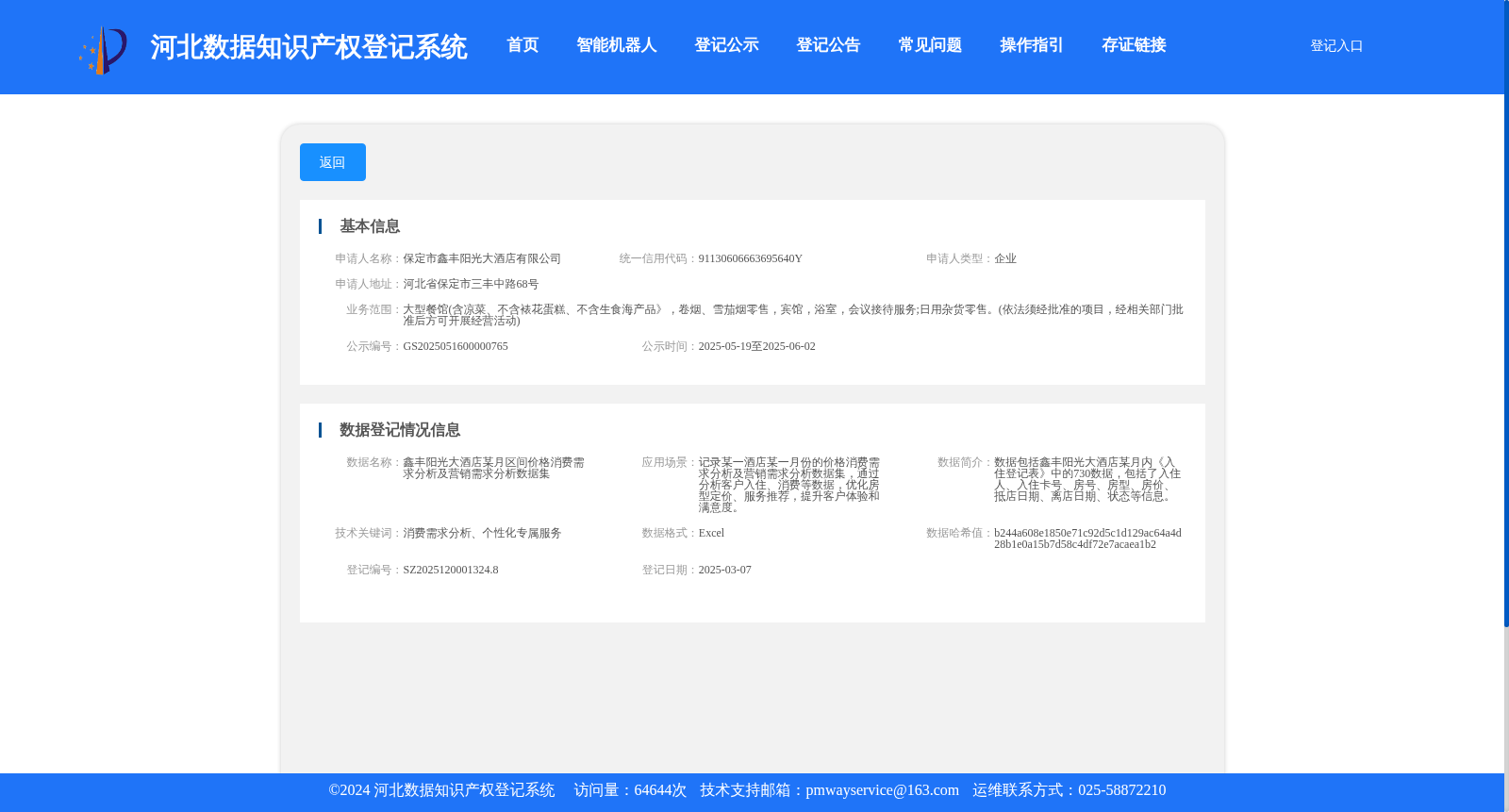1509x812 pixels.
Task: Open the 操作指引 menu item
Action: [x=1032, y=45]
